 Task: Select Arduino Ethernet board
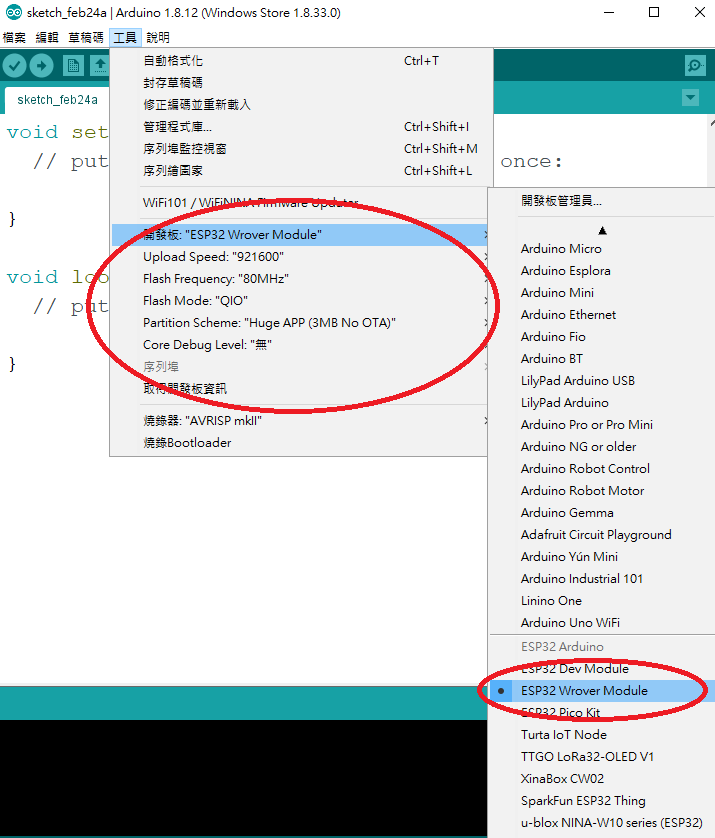pos(602,315)
